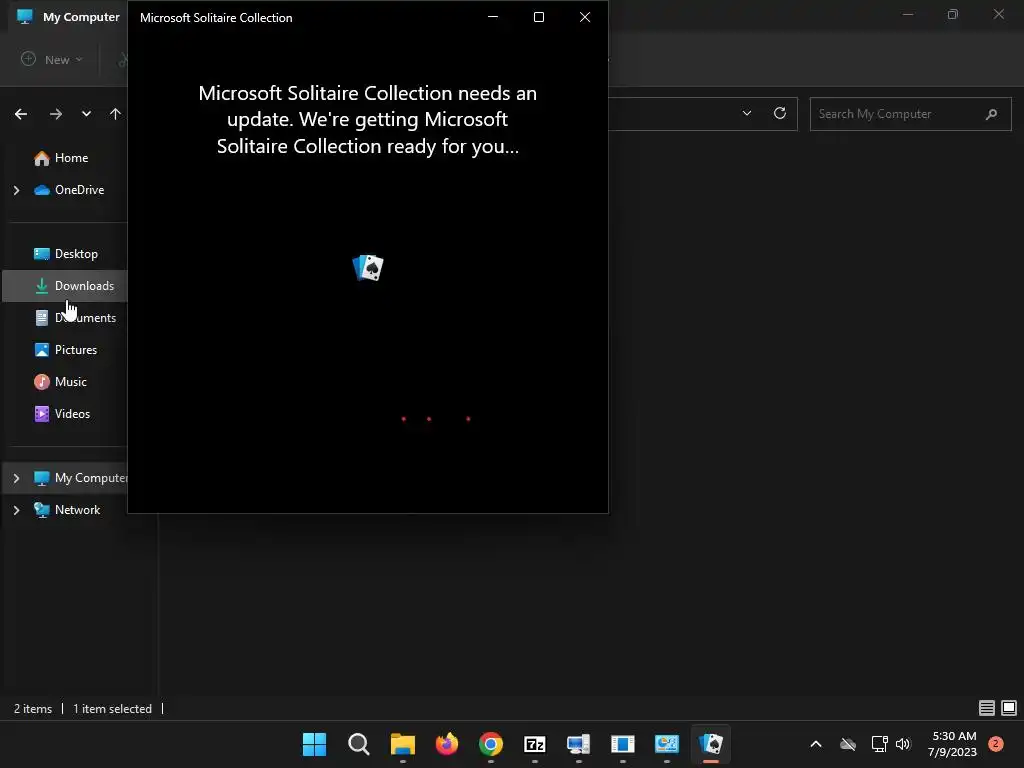Show hidden system tray icons
The height and width of the screenshot is (768, 1024).
[x=816, y=744]
